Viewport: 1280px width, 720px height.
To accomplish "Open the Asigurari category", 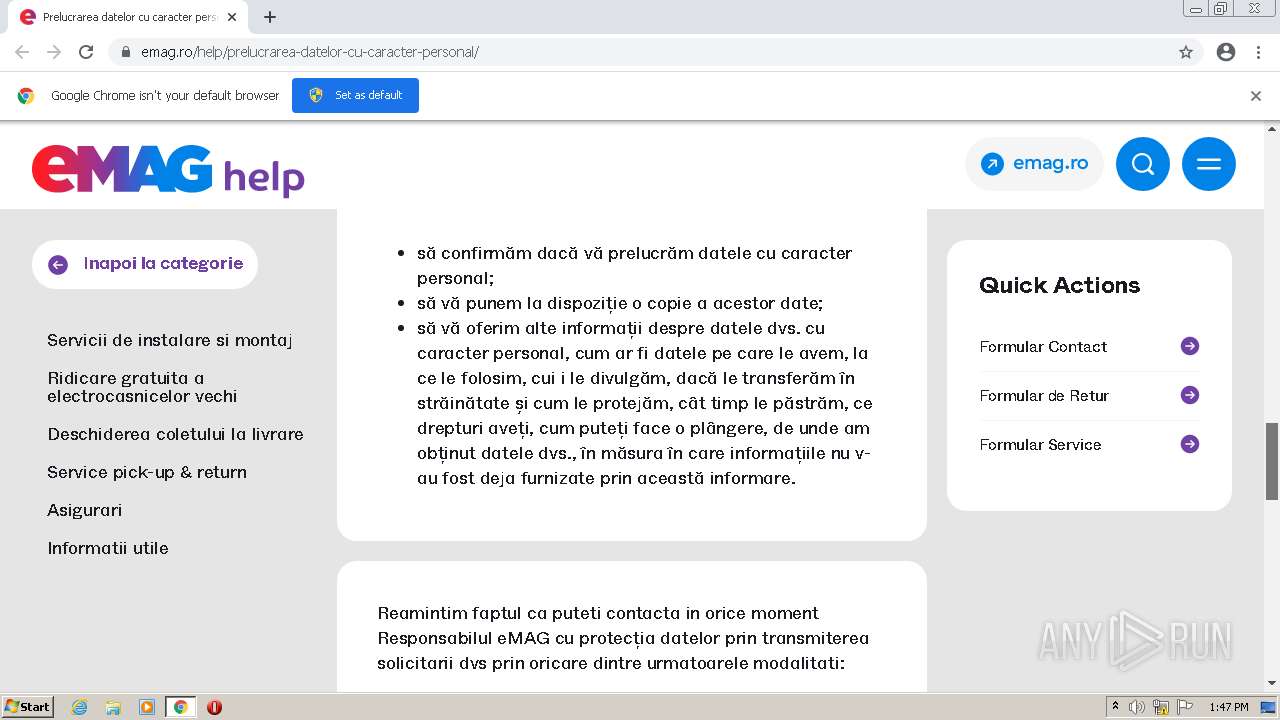I will pyautogui.click(x=84, y=510).
